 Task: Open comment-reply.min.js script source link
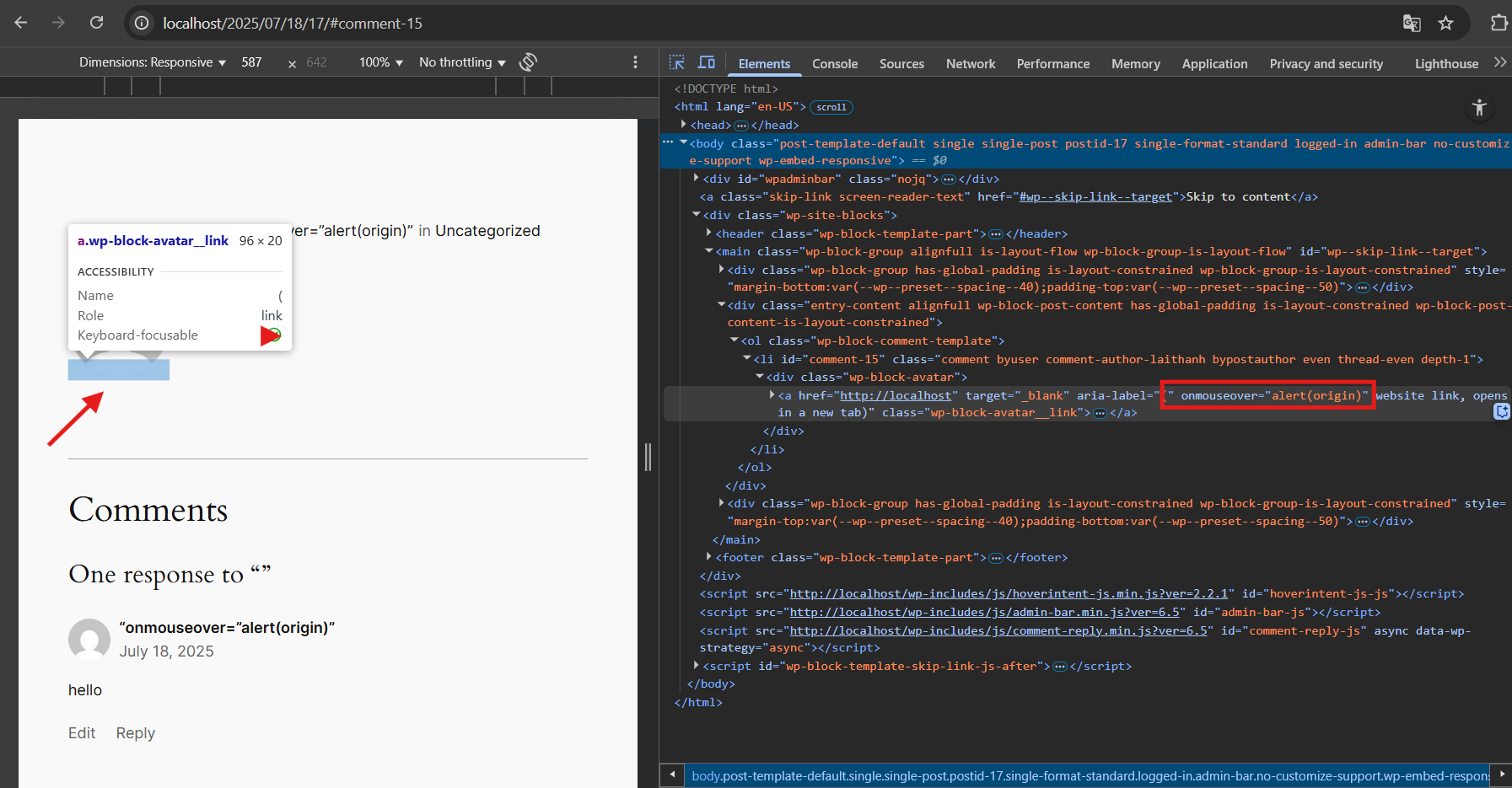tap(998, 631)
